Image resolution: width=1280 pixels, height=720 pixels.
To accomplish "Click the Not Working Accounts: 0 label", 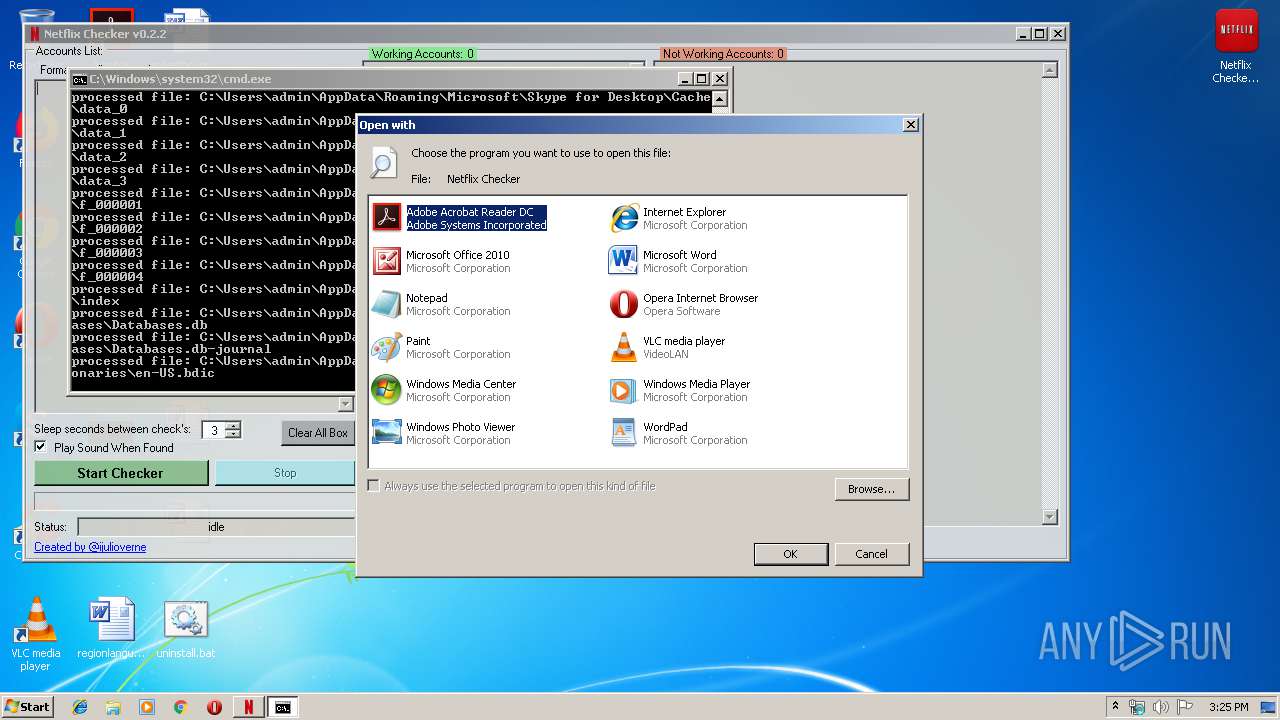I will (x=723, y=54).
